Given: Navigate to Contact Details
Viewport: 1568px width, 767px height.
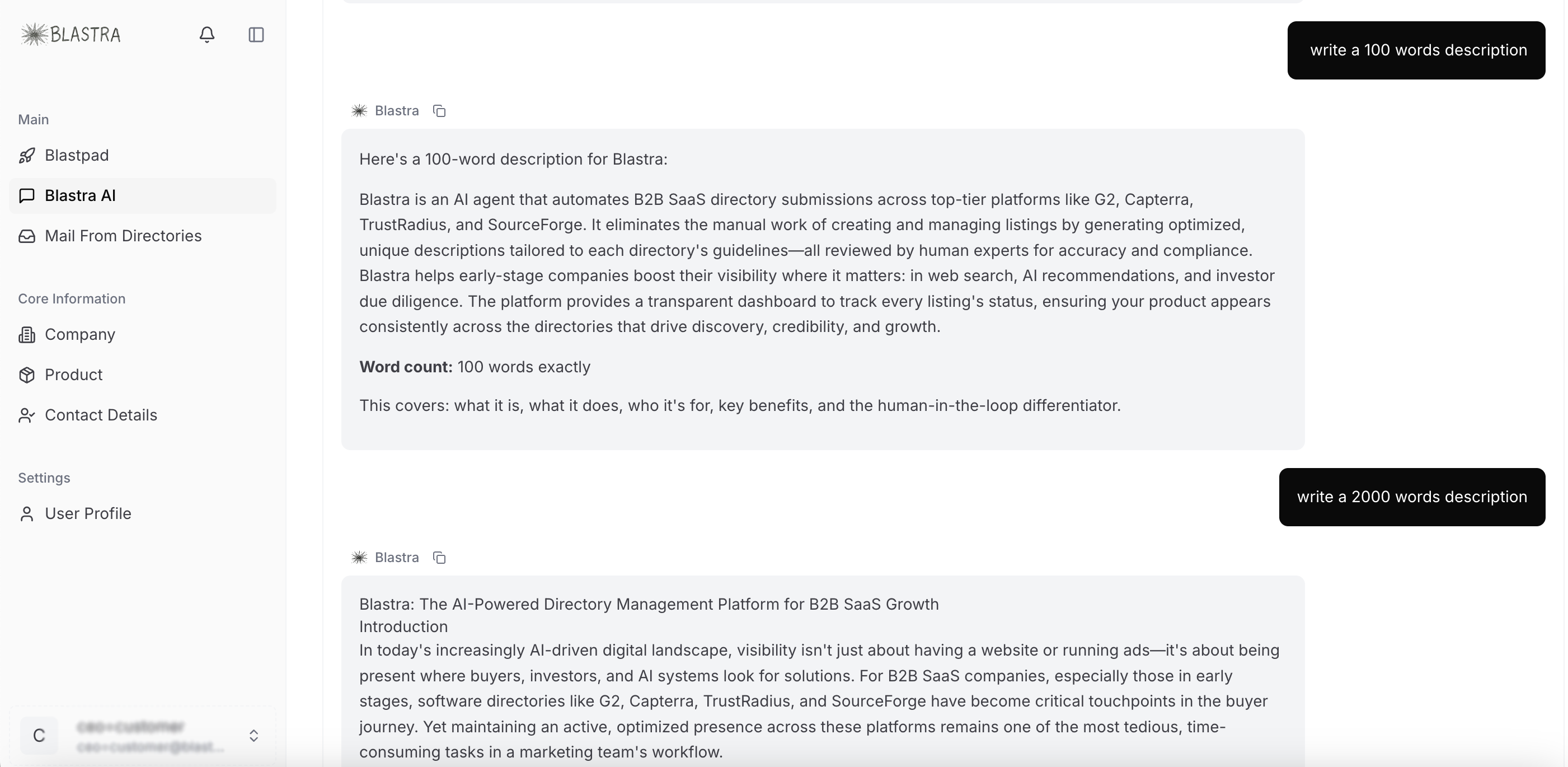Looking at the screenshot, I should pyautogui.click(x=101, y=414).
